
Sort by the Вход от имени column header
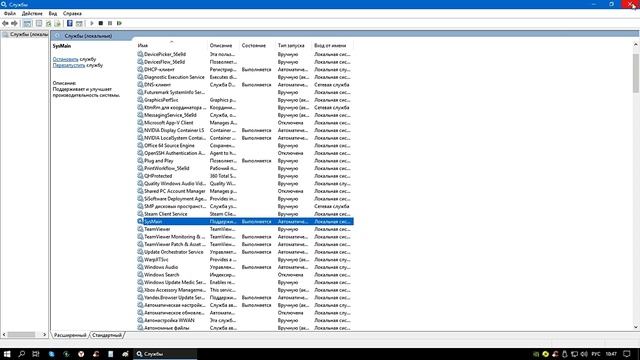click(332, 45)
